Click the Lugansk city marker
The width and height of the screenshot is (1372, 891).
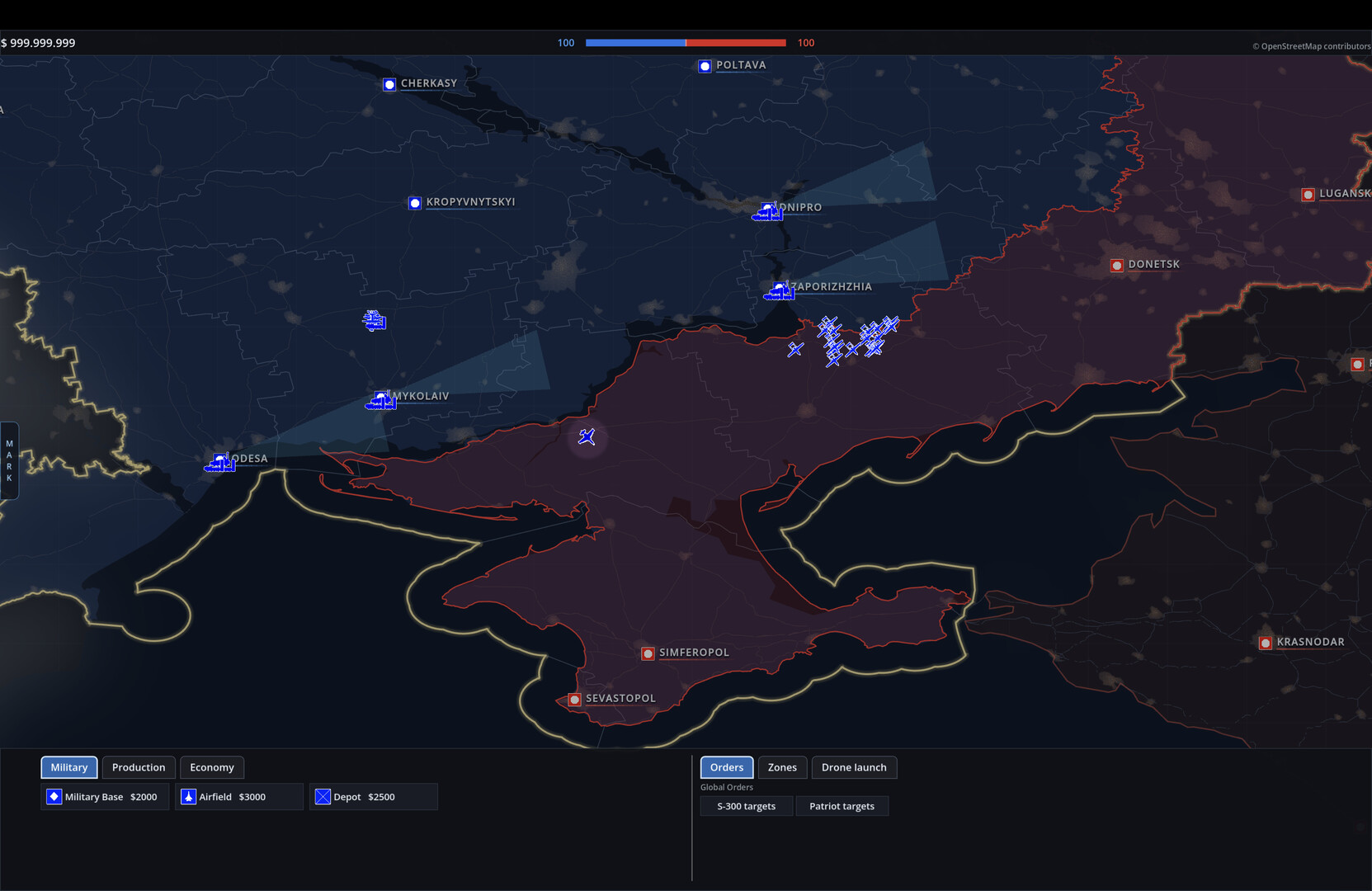click(x=1308, y=195)
